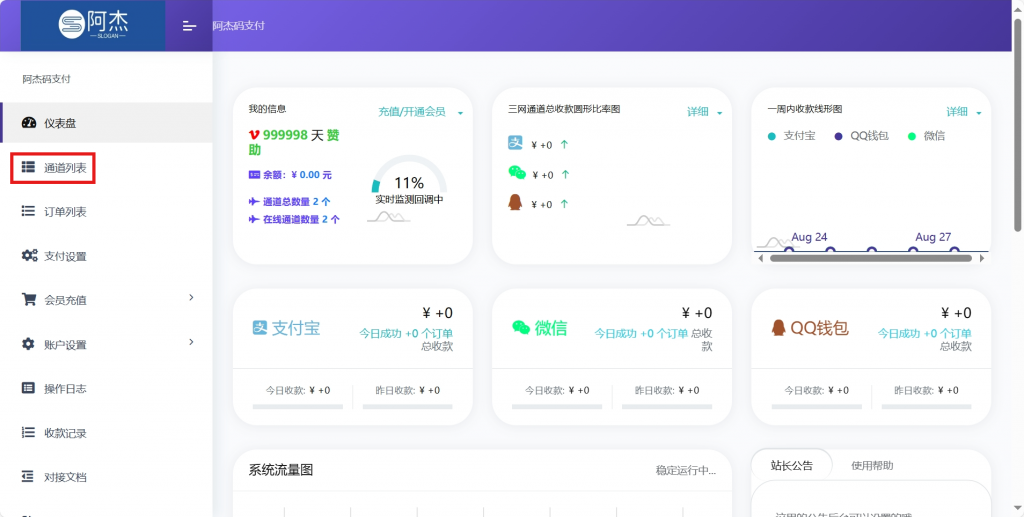Viewport: 1024px width, 517px height.
Task: Click the up arrow next to QQ ¥+0
Action: point(564,204)
